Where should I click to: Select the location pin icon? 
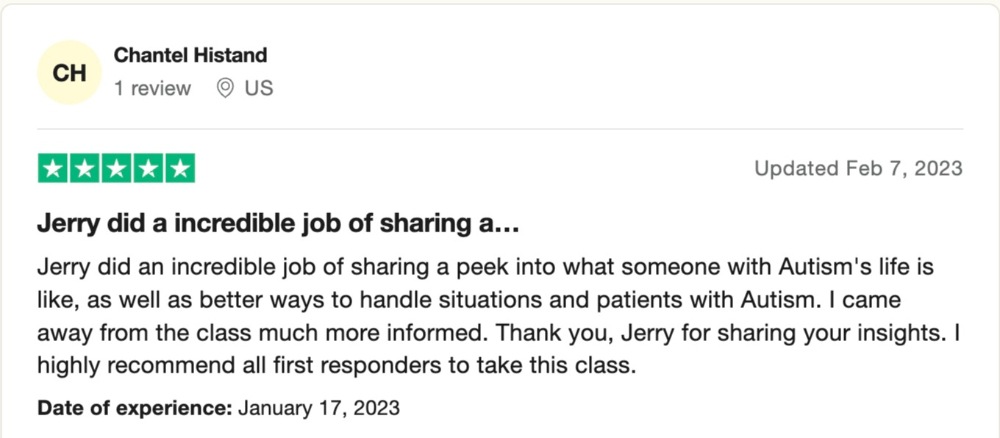224,88
